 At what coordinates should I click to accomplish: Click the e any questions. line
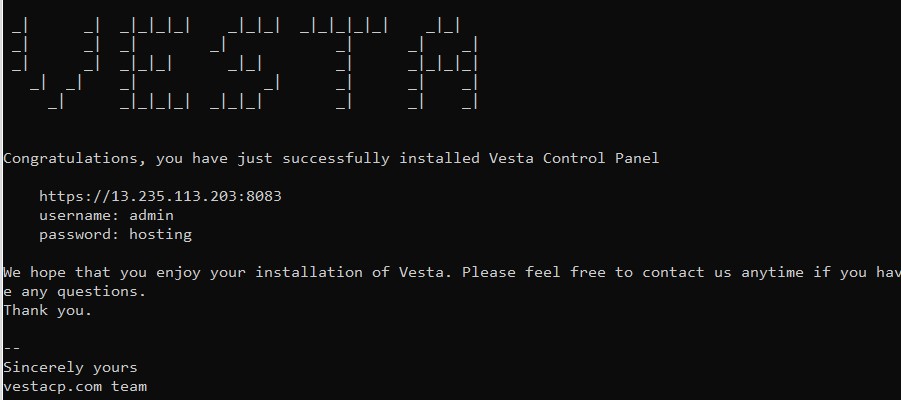coord(75,292)
